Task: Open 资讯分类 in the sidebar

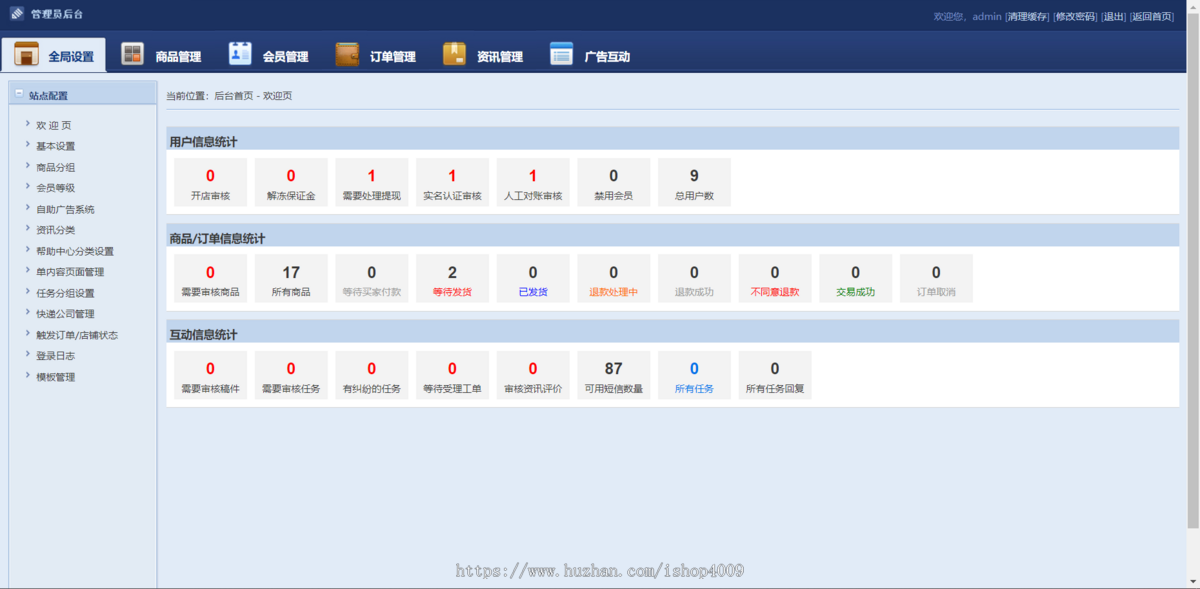Action: (x=56, y=230)
